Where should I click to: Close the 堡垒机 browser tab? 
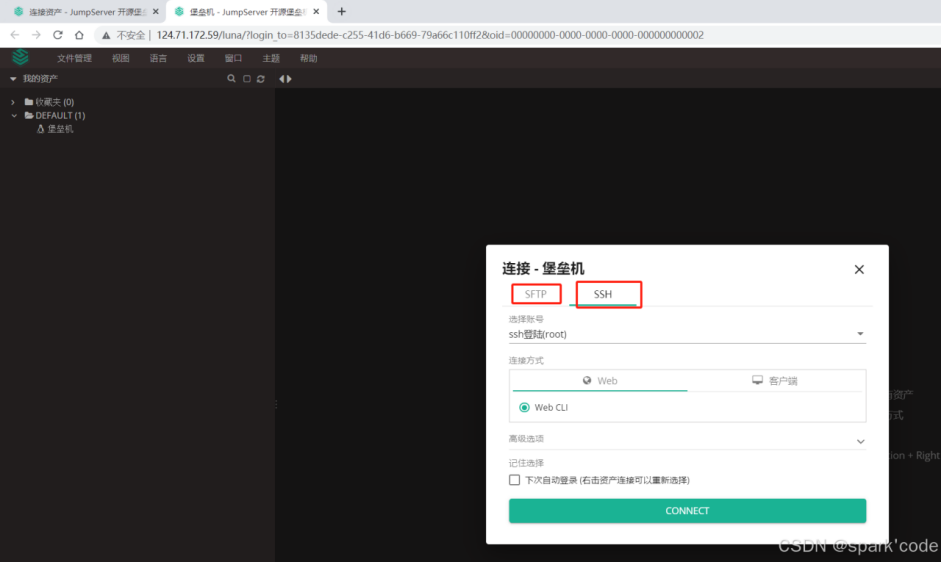[316, 11]
